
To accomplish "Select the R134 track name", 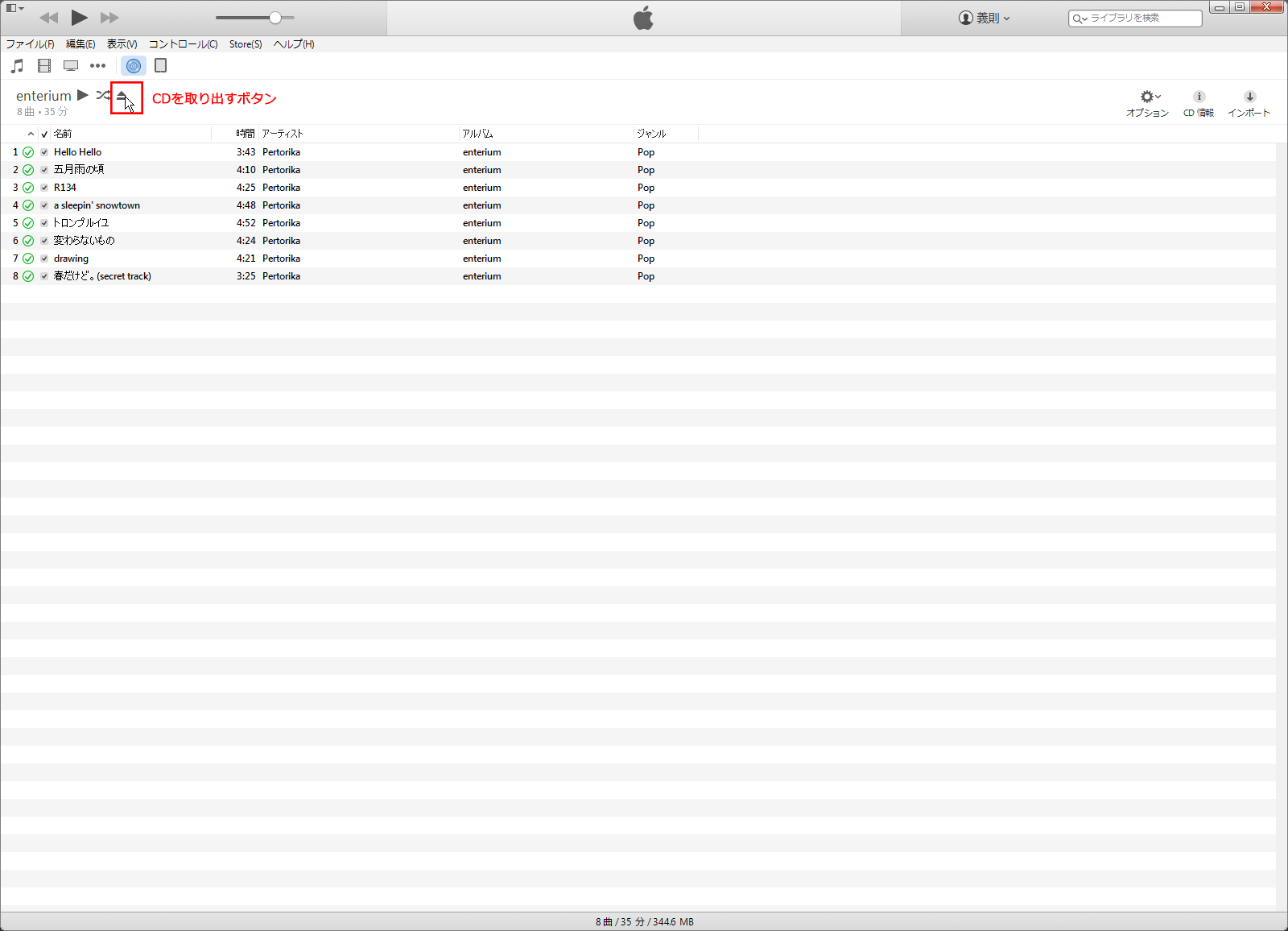I will click(x=65, y=188).
